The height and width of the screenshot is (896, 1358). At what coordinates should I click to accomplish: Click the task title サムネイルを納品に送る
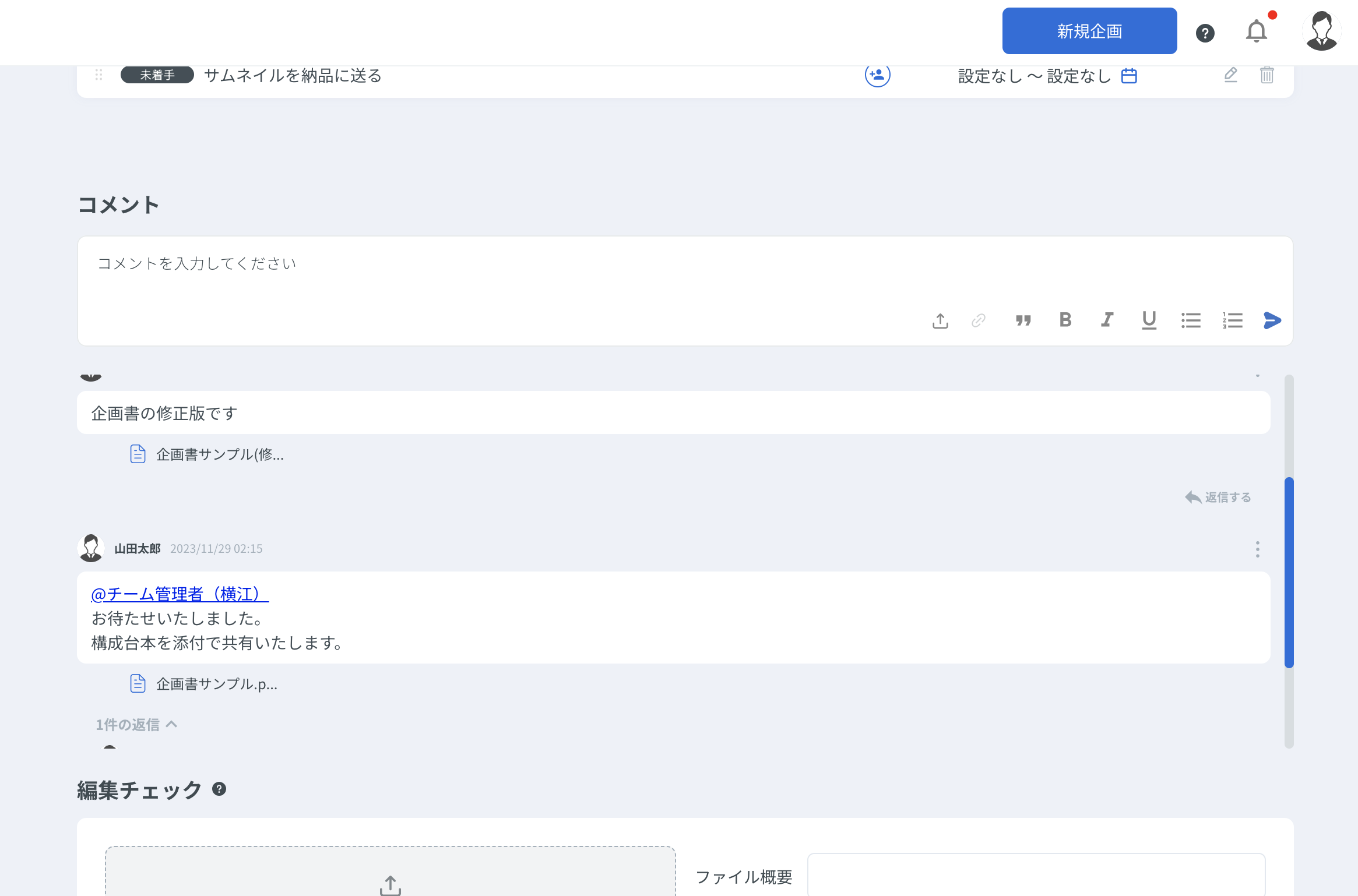click(293, 76)
